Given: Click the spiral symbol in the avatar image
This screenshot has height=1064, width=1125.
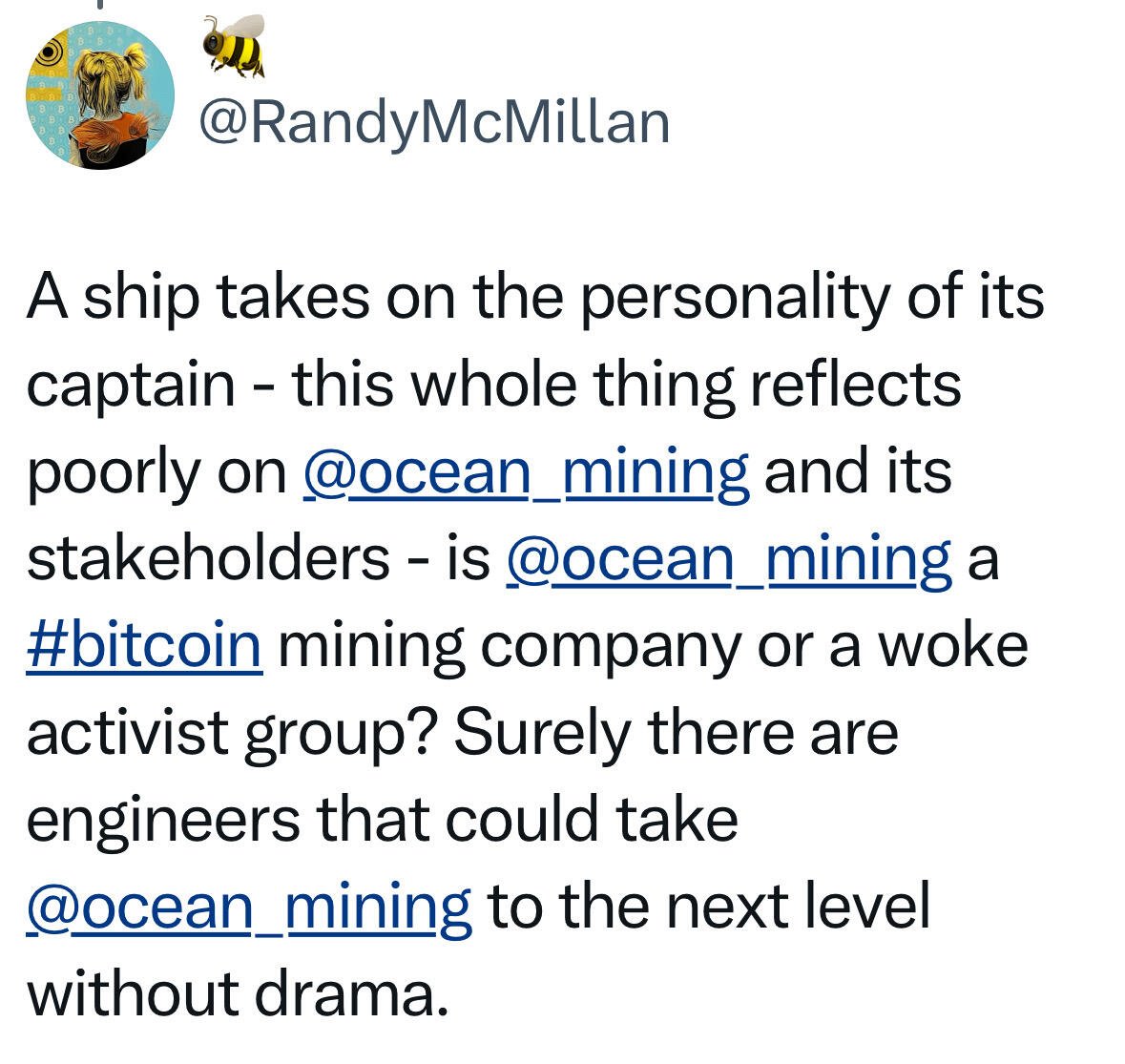Looking at the screenshot, I should 48,52.
